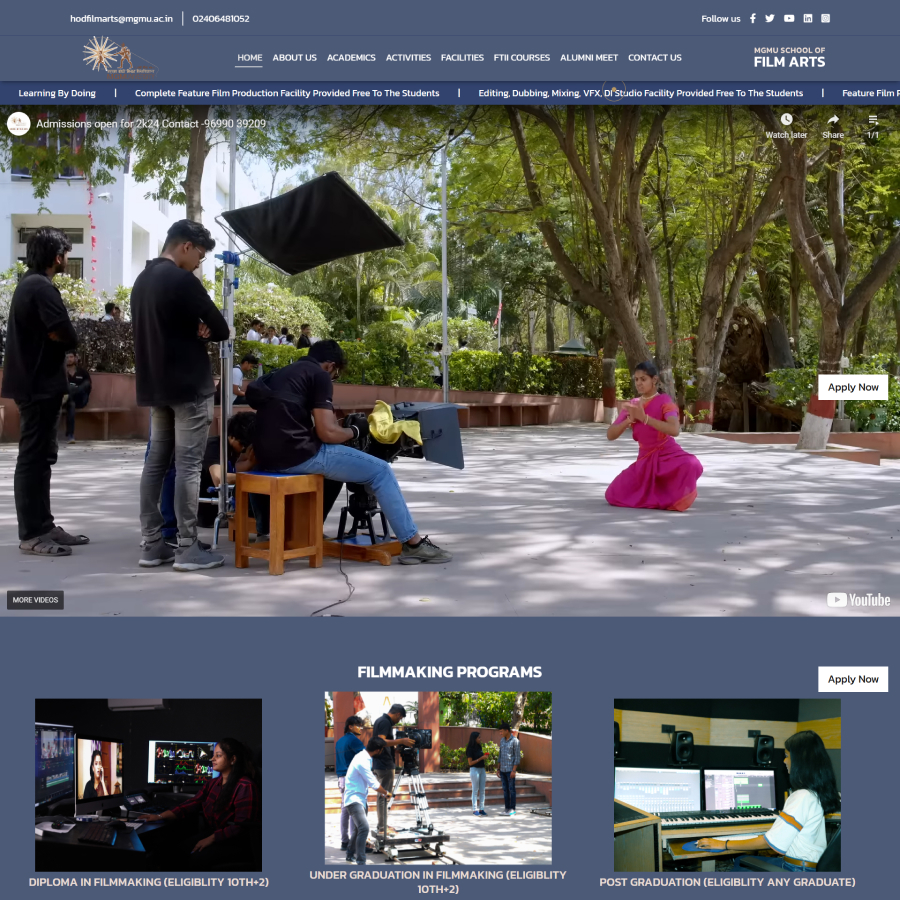Expand the ABOUT US navigation menu
Screen dimensions: 900x900
point(294,58)
